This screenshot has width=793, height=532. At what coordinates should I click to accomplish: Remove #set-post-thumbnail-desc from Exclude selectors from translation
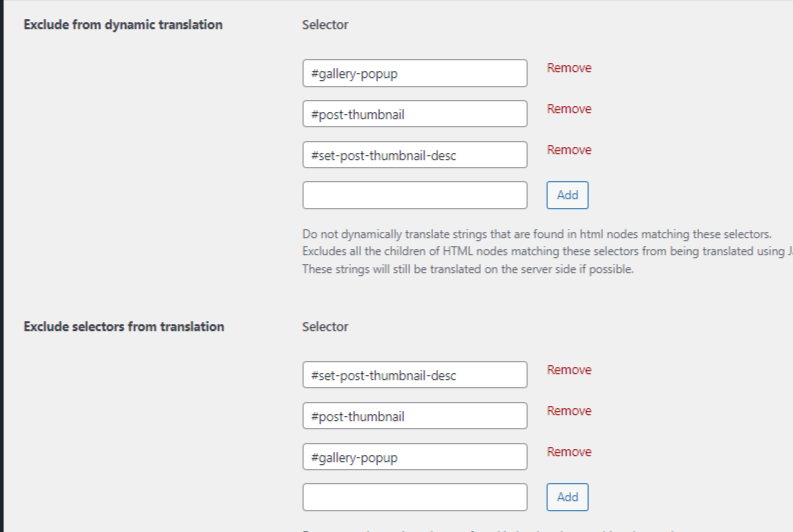click(x=569, y=370)
